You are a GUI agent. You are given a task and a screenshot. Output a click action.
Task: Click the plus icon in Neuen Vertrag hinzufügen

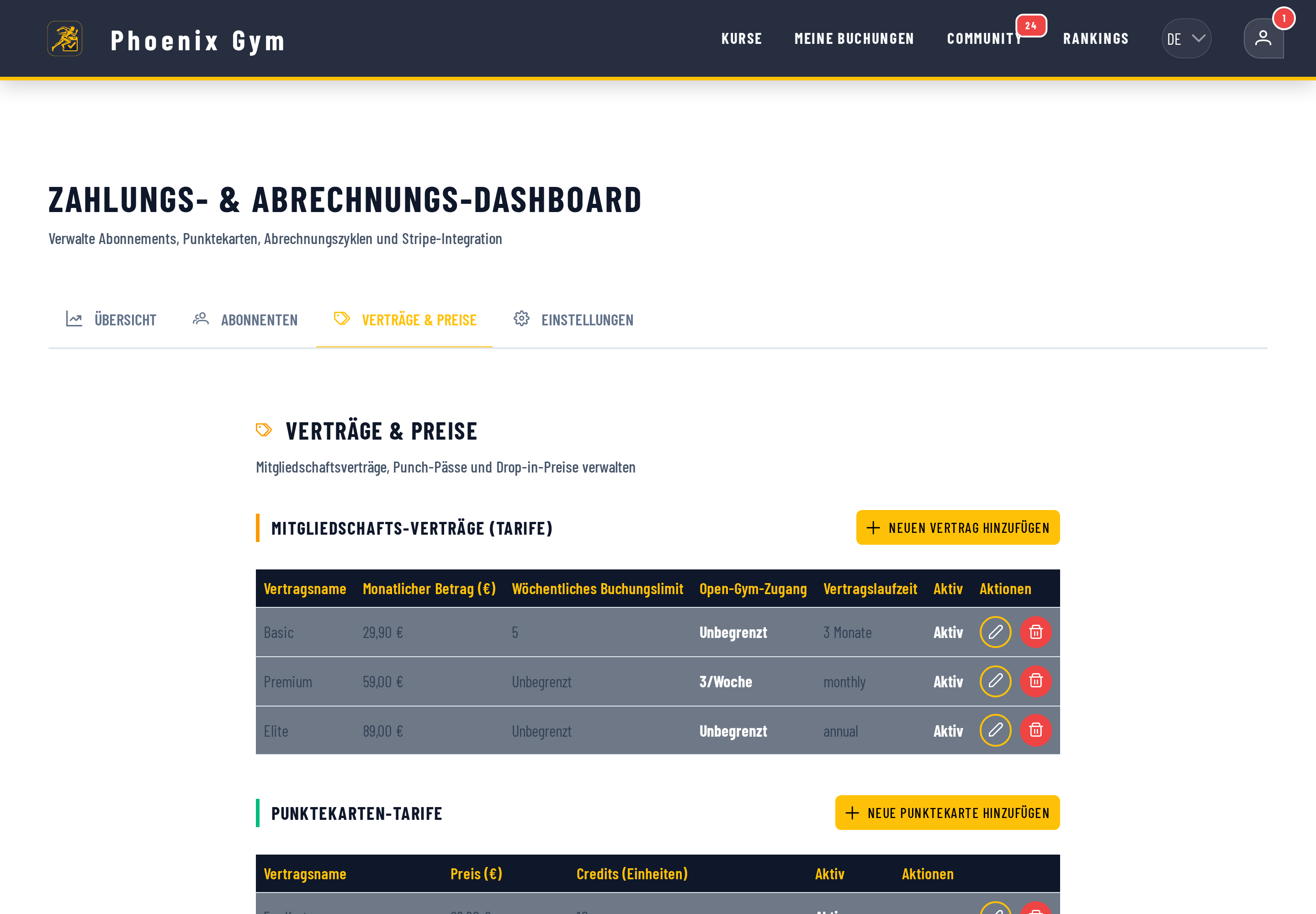click(x=873, y=527)
